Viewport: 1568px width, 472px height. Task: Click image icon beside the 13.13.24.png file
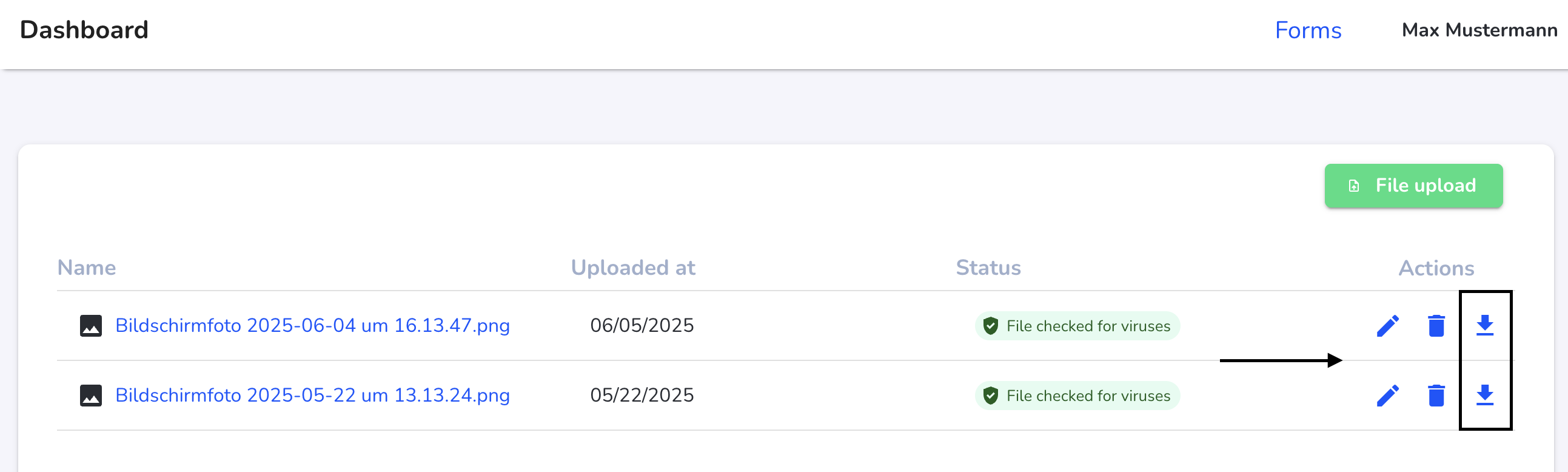pyautogui.click(x=91, y=396)
